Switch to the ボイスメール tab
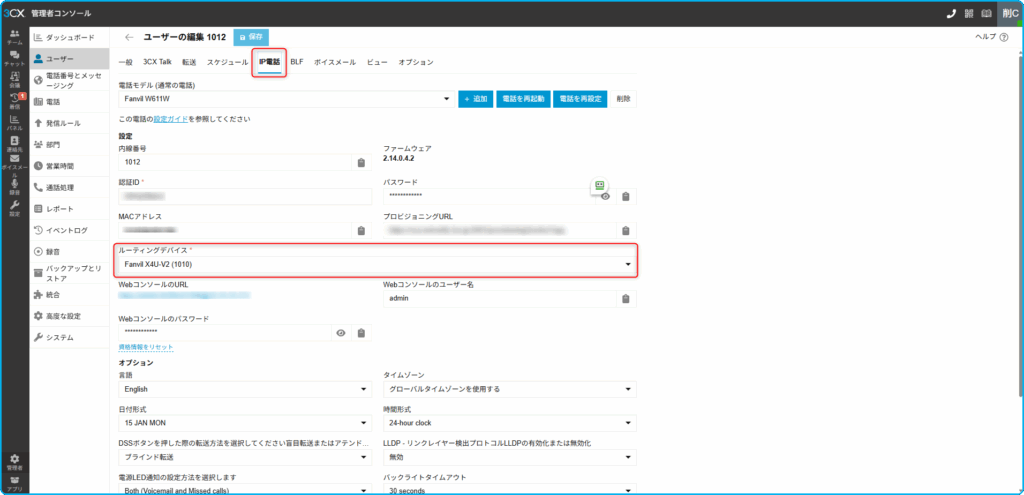Image resolution: width=1024 pixels, height=495 pixels. [335, 62]
